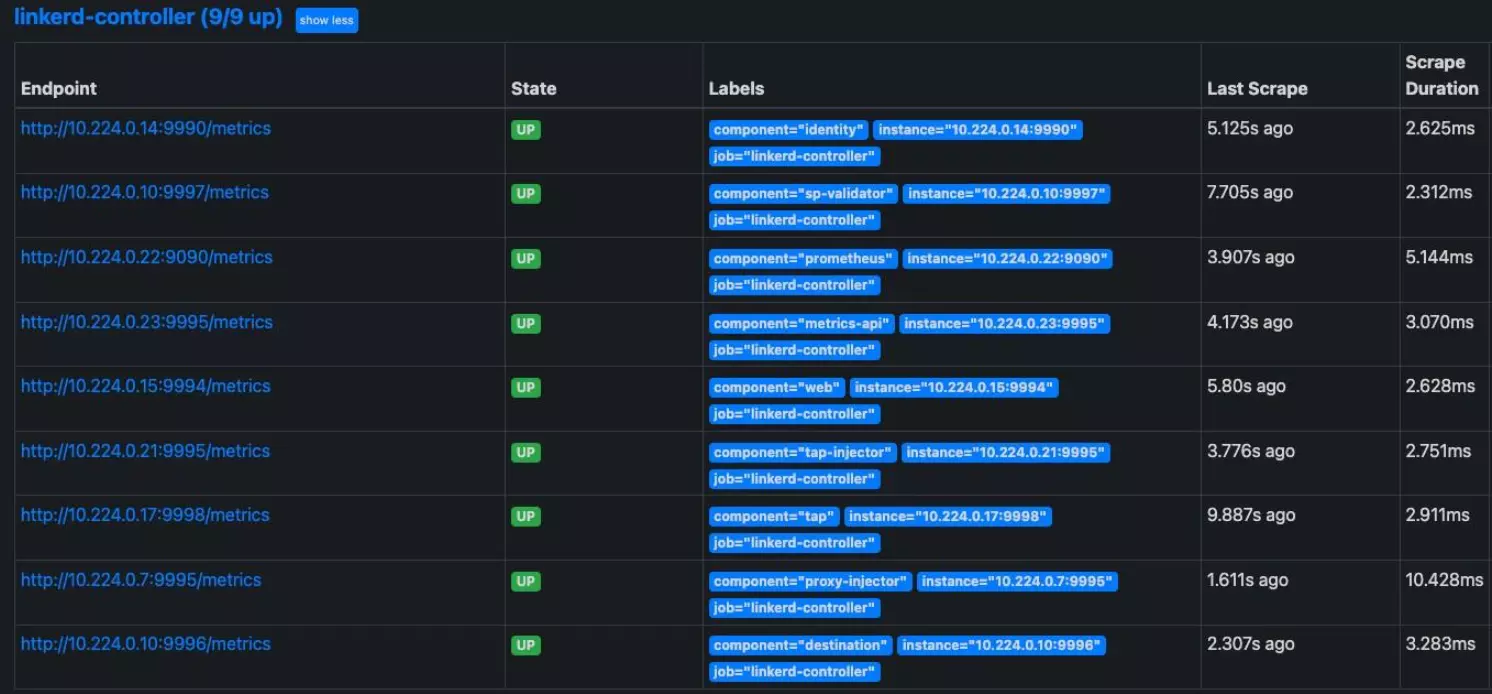Click the component="prometheus" label
Image resolution: width=1492 pixels, height=694 pixels.
(804, 259)
